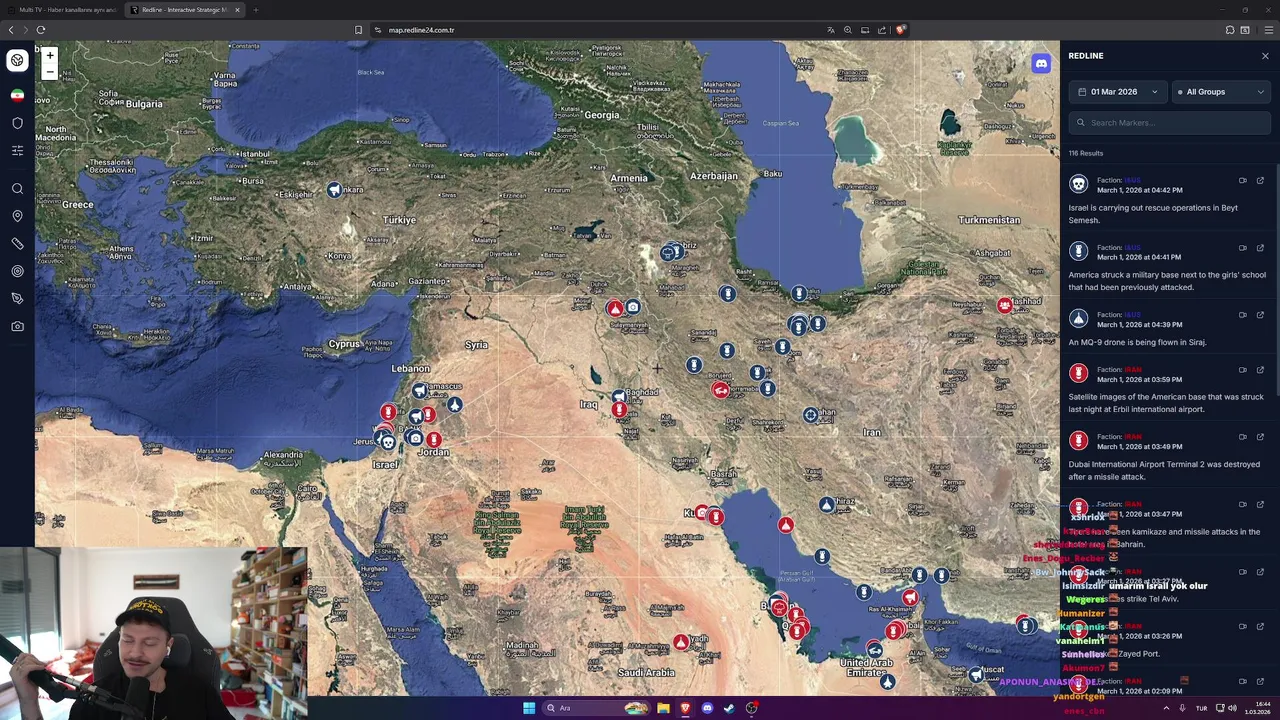Click skull icon of Beyt Semesh entry
Image resolution: width=1280 pixels, height=720 pixels.
pos(1078,184)
